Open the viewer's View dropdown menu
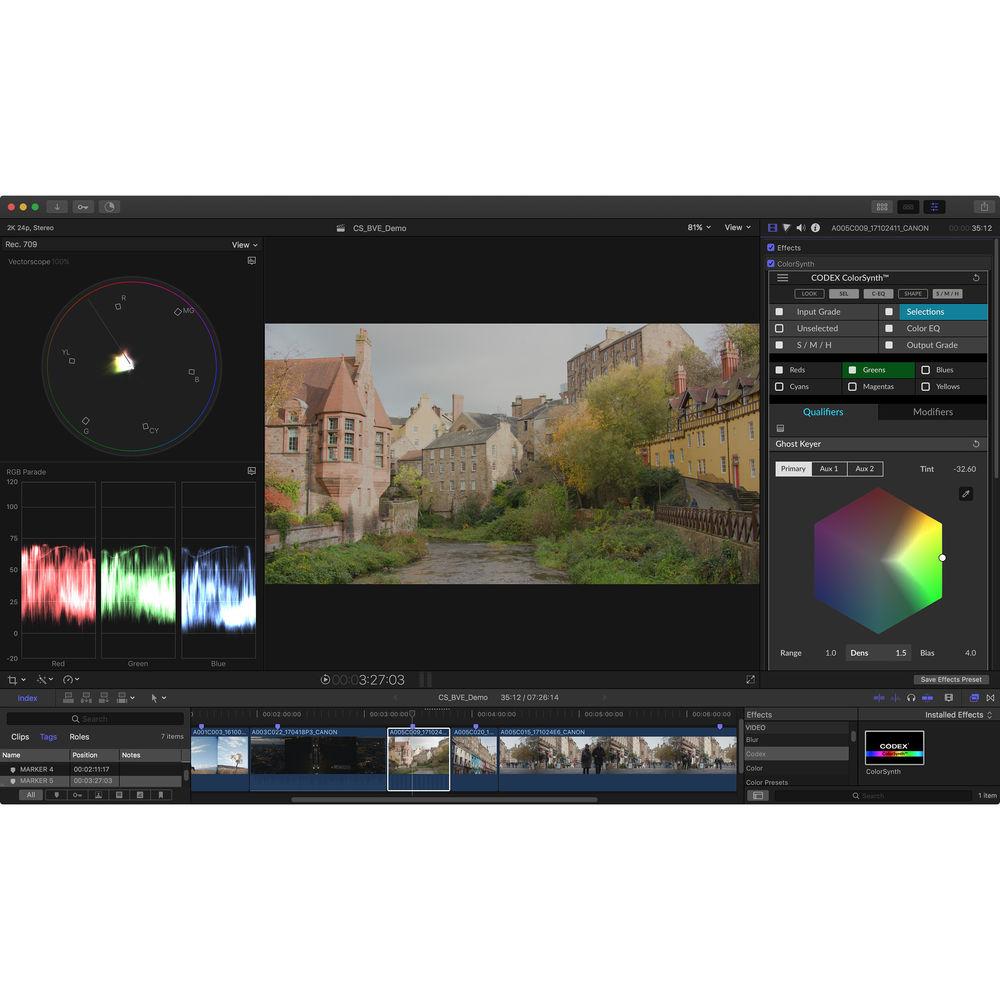The image size is (1000, 1000). click(x=738, y=228)
